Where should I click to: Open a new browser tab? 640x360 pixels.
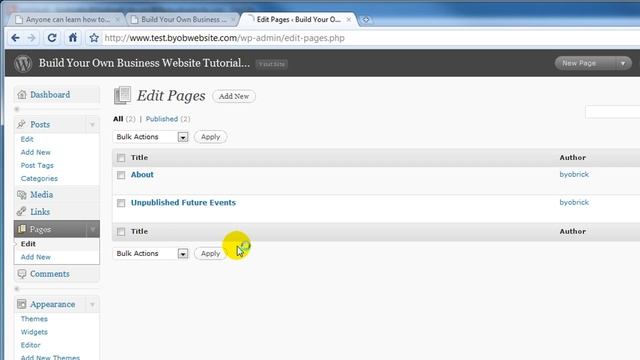(366, 20)
